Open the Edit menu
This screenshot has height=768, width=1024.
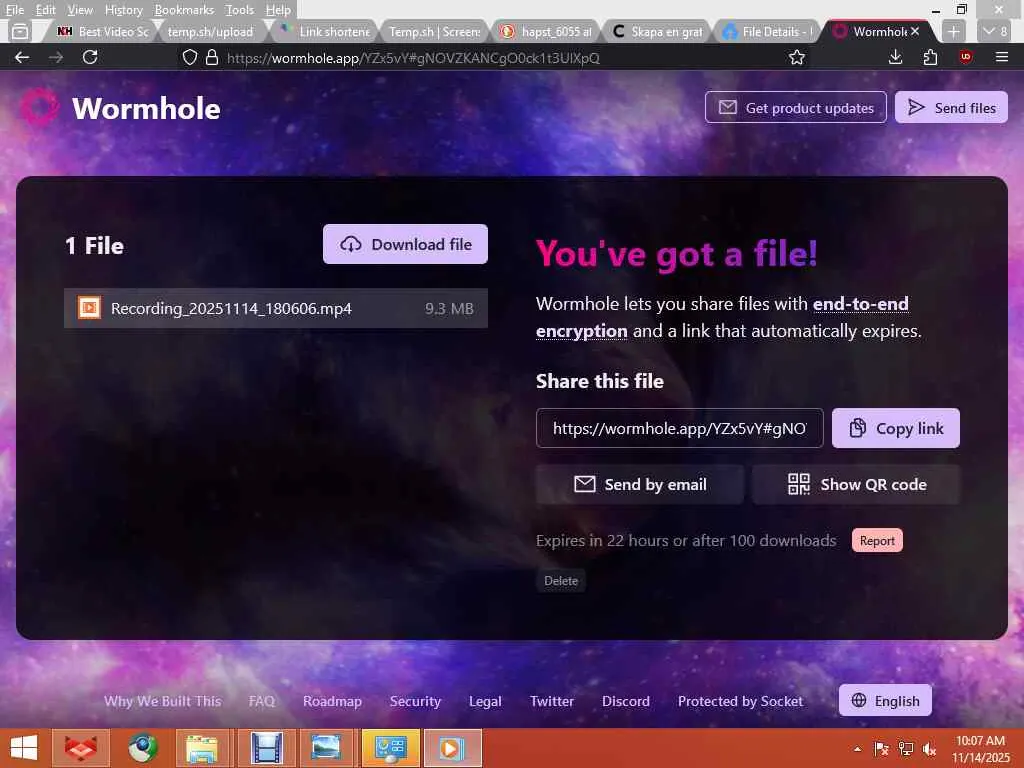(x=45, y=9)
